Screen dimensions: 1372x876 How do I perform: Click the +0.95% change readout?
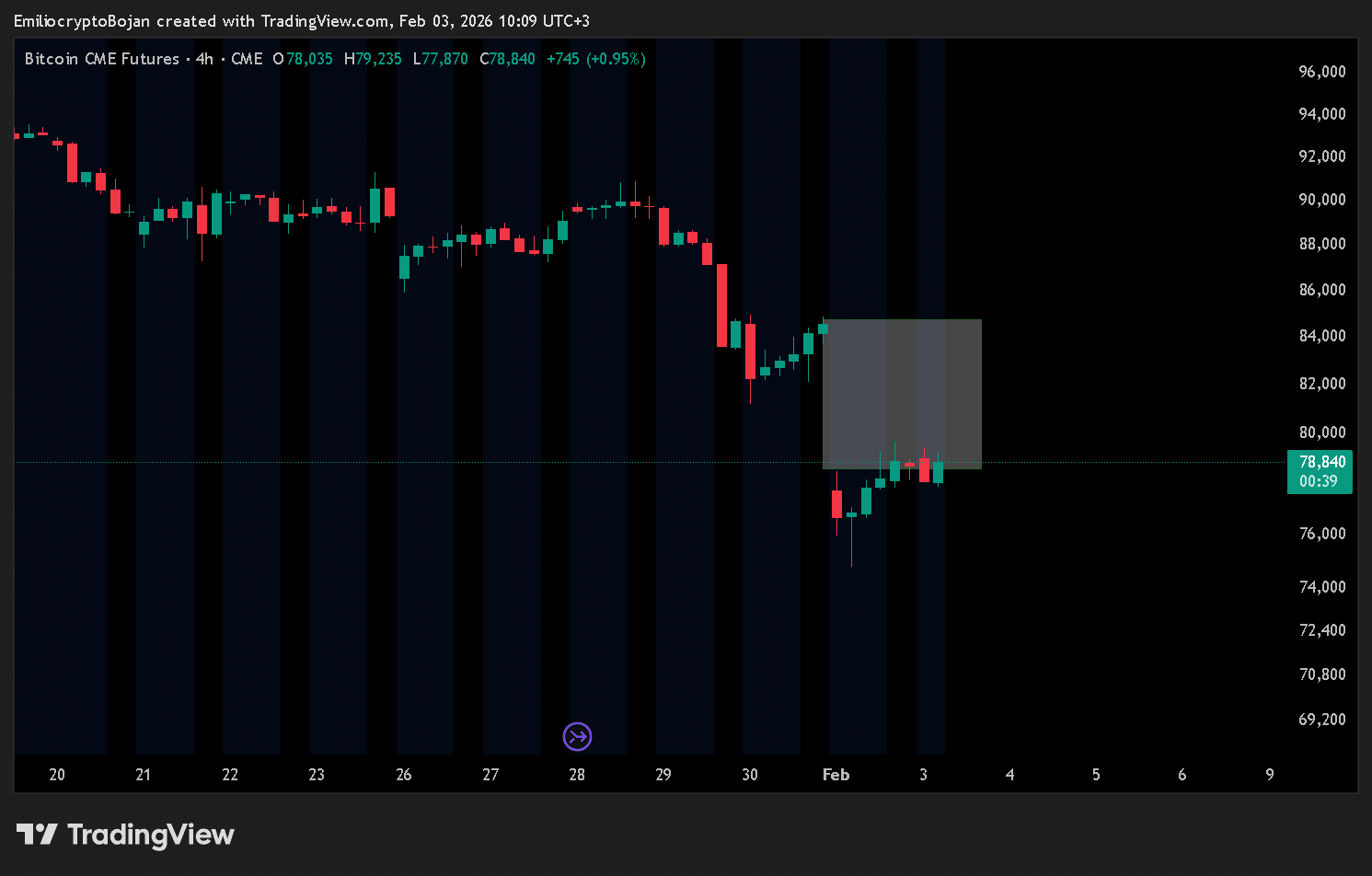point(617,59)
